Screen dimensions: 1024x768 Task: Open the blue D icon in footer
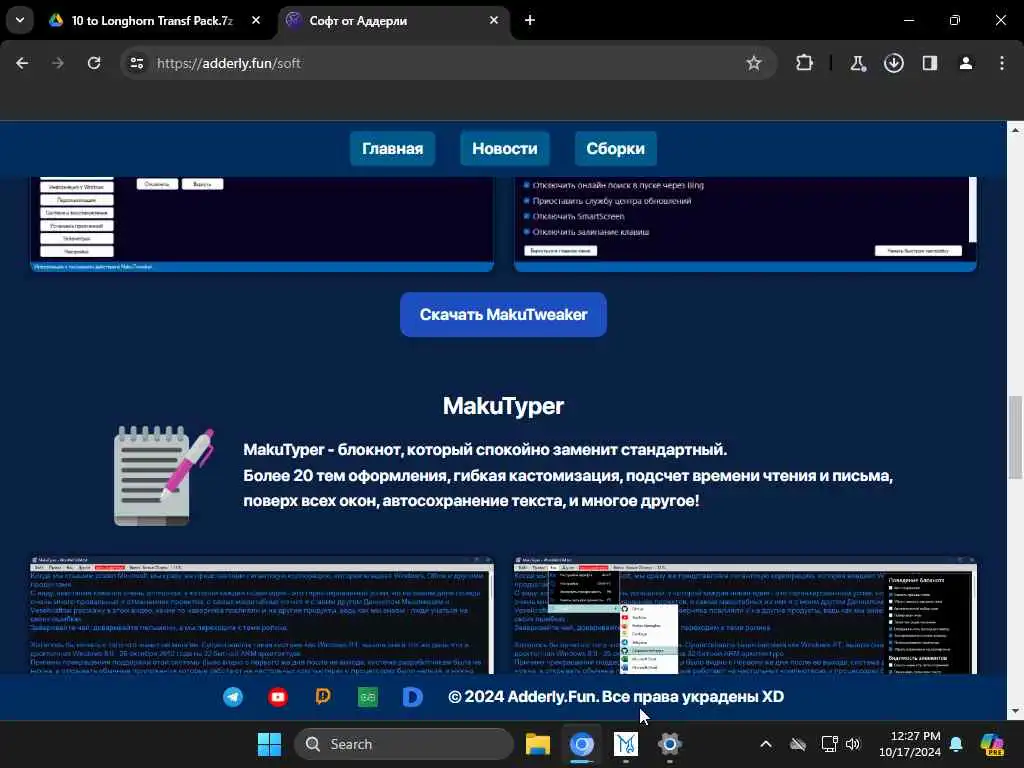click(413, 697)
